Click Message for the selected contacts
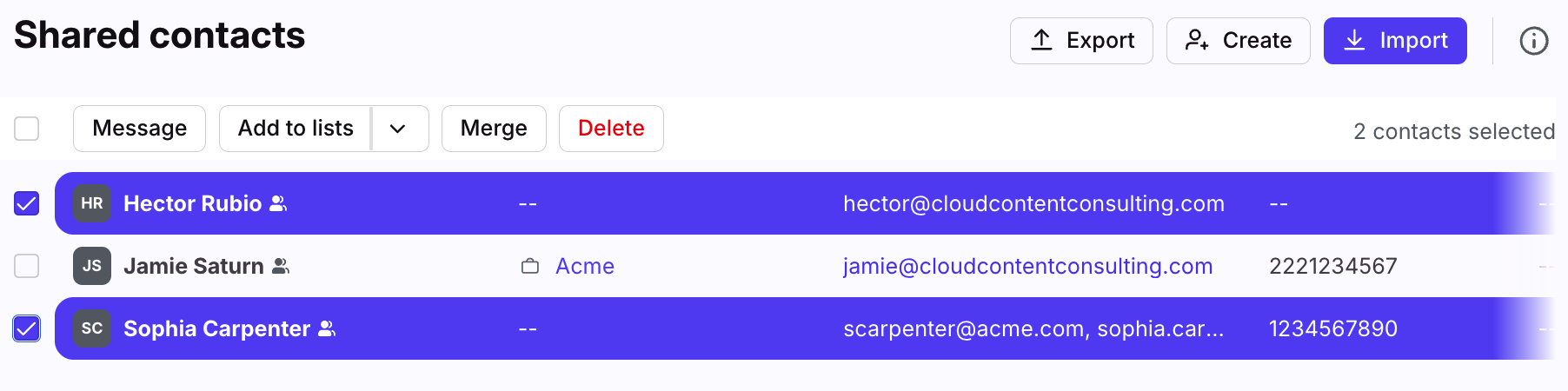Viewport: 1568px width, 391px height. (x=139, y=129)
